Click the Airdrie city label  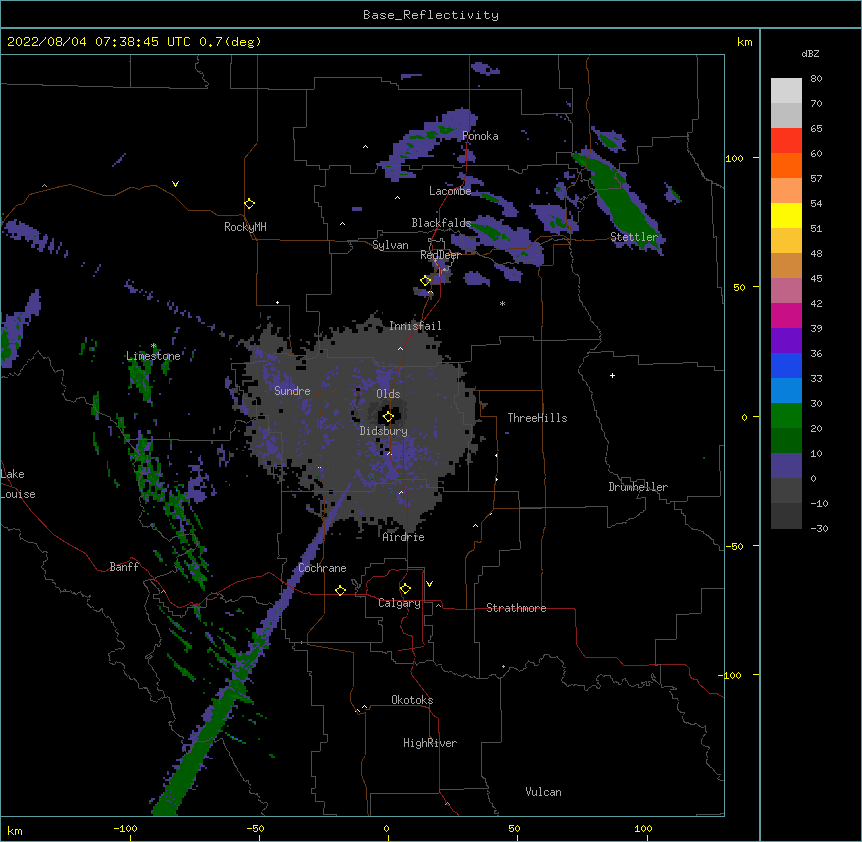point(404,538)
